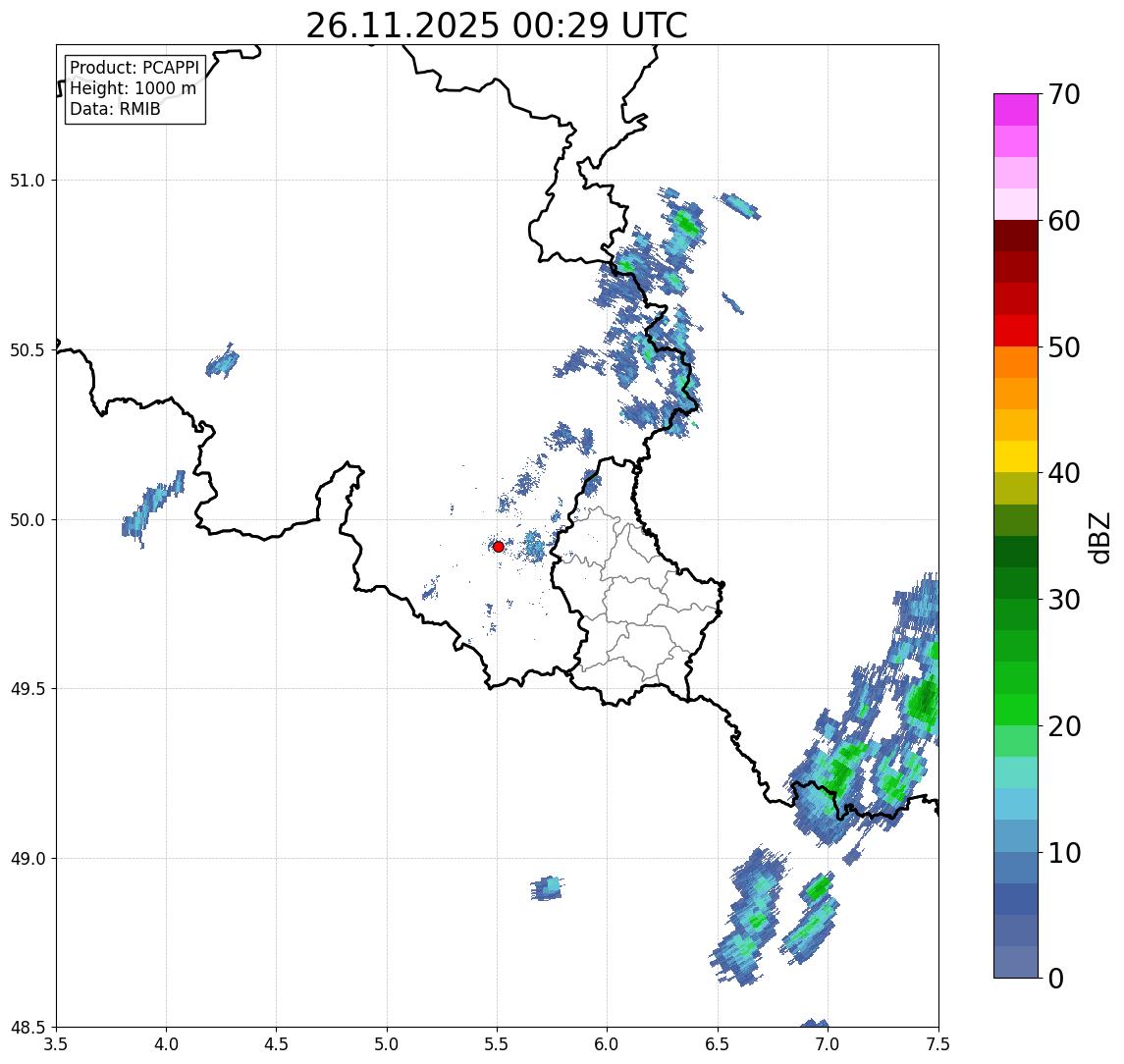This screenshot has width=1124, height=1064.
Task: Click the colorbar tick label 10
Action: [1064, 852]
